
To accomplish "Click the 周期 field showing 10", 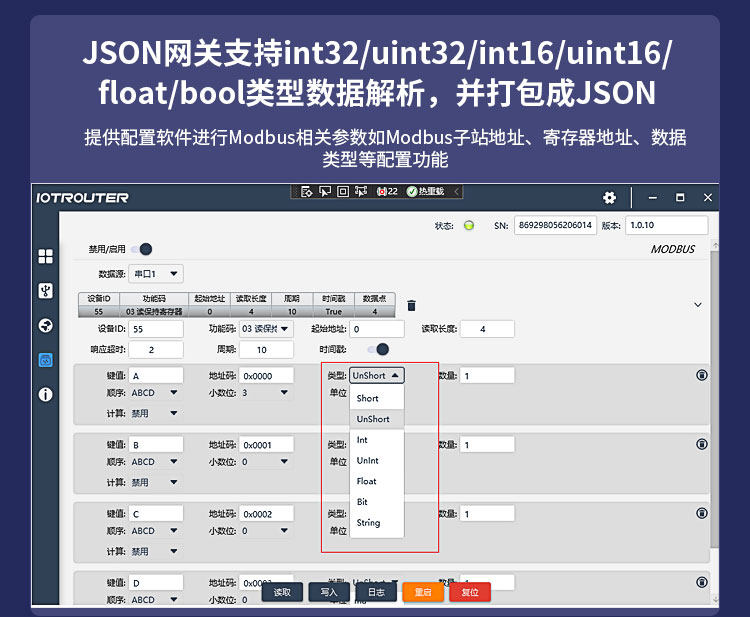I will click(x=266, y=350).
